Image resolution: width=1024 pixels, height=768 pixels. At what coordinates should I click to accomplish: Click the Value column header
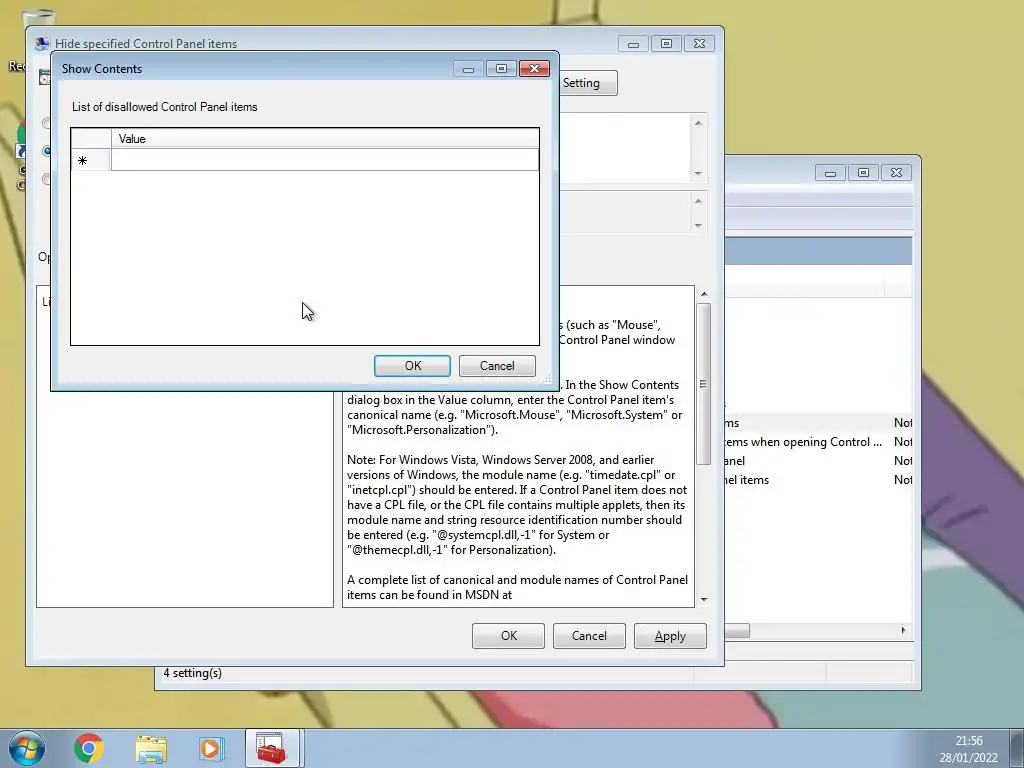click(x=325, y=138)
